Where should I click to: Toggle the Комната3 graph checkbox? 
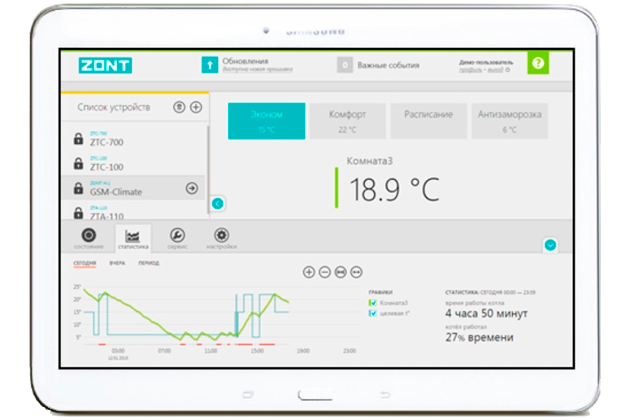(373, 302)
